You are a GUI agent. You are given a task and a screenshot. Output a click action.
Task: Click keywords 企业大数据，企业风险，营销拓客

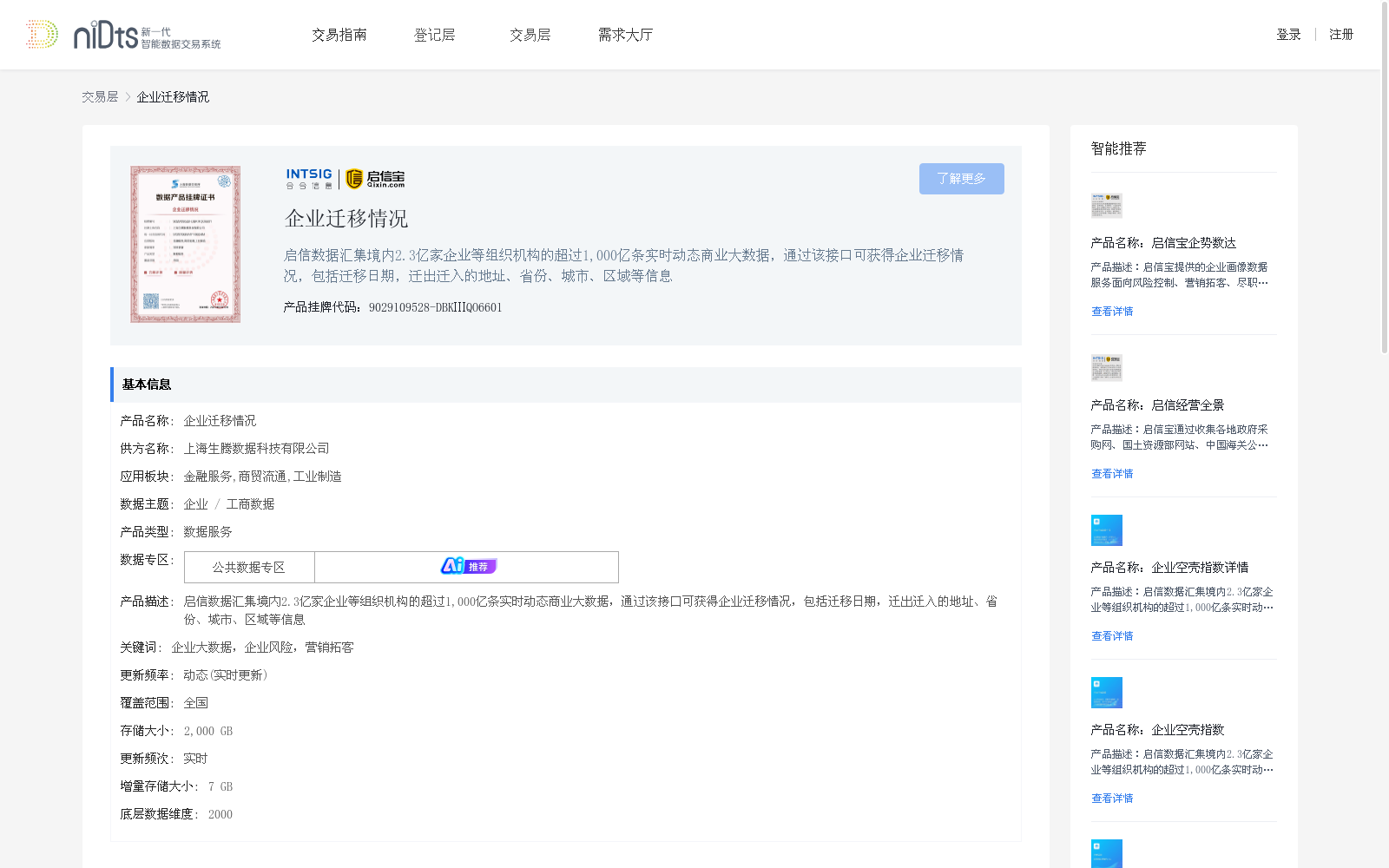pyautogui.click(x=262, y=648)
